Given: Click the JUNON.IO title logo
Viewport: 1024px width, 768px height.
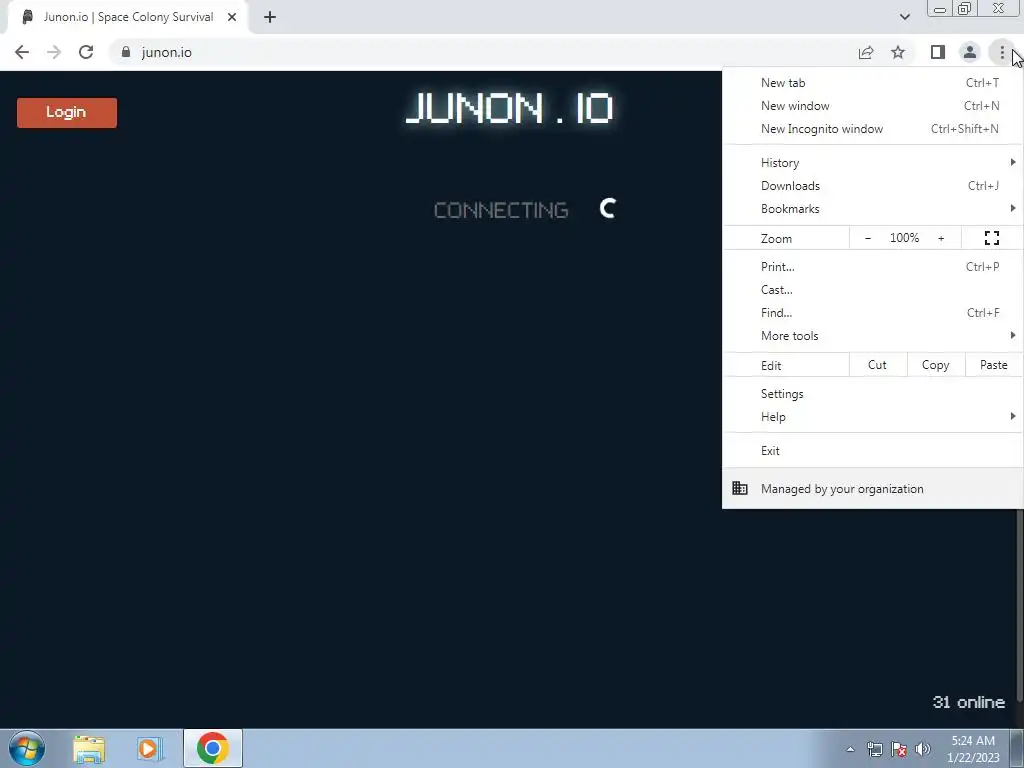Looking at the screenshot, I should point(509,108).
